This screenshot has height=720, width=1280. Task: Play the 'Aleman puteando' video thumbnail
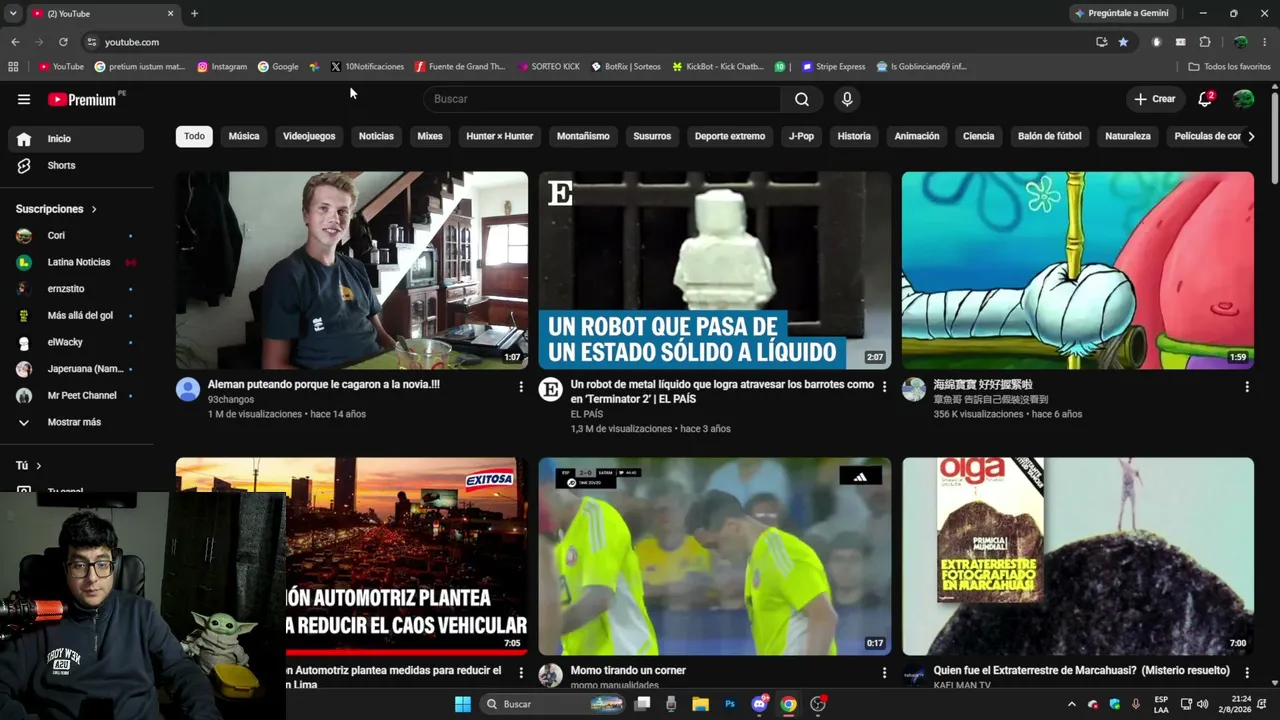point(352,271)
